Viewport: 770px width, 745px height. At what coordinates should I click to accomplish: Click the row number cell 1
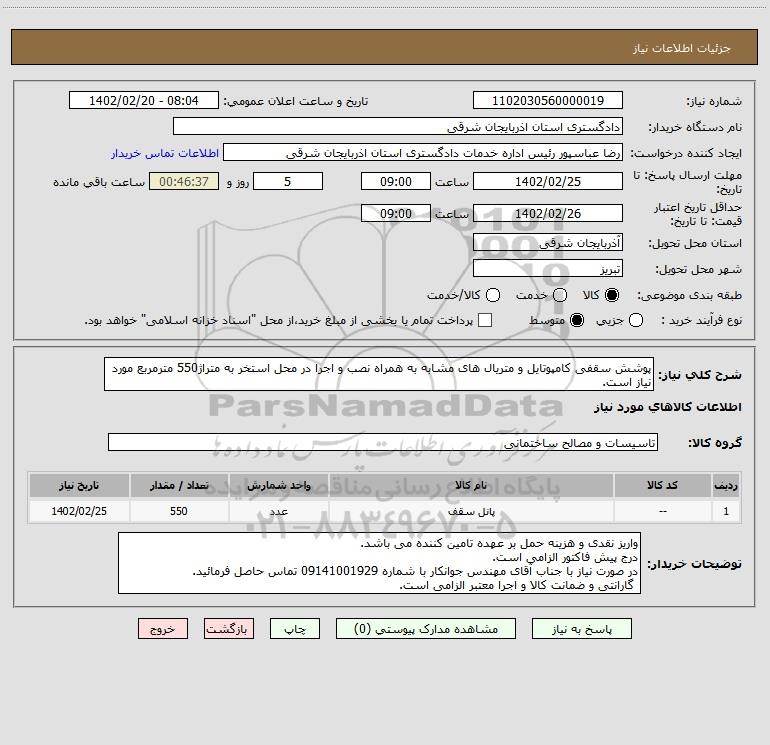coord(726,511)
